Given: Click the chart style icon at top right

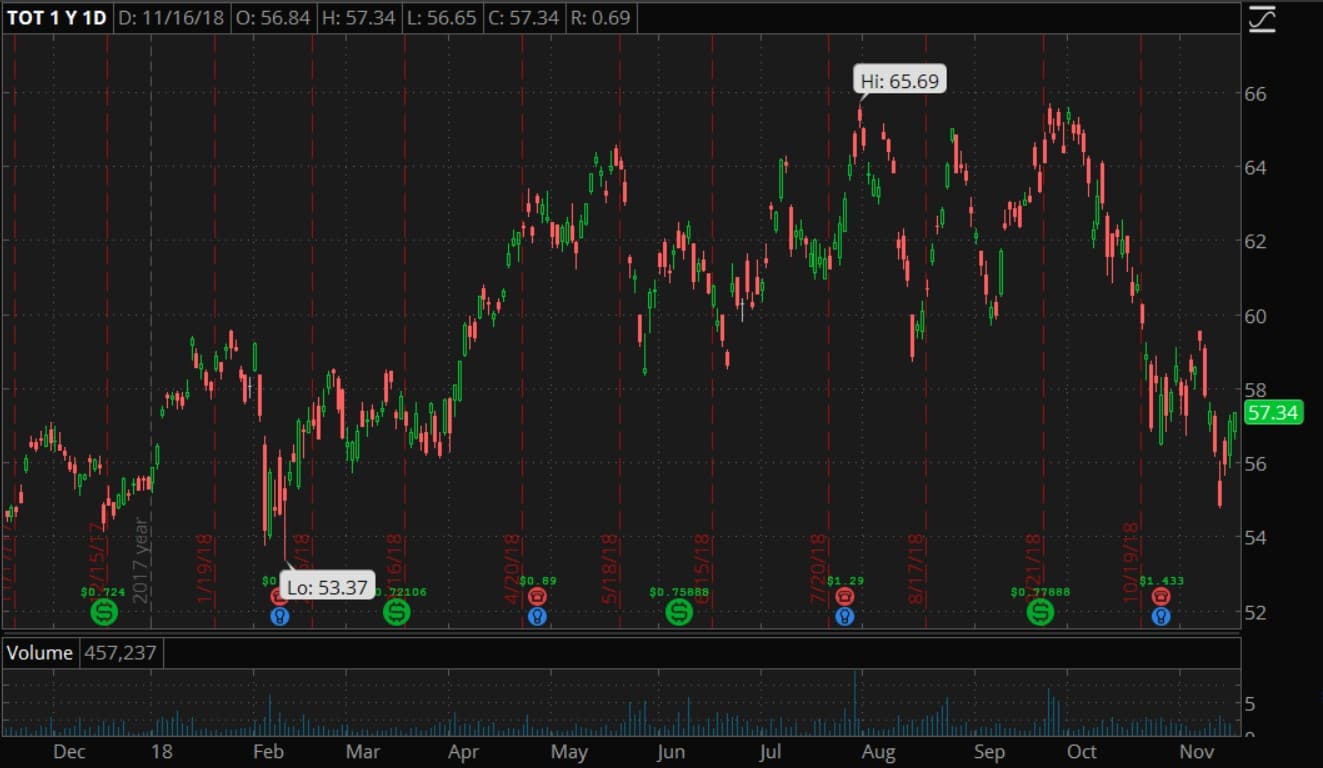Looking at the screenshot, I should (1262, 19).
